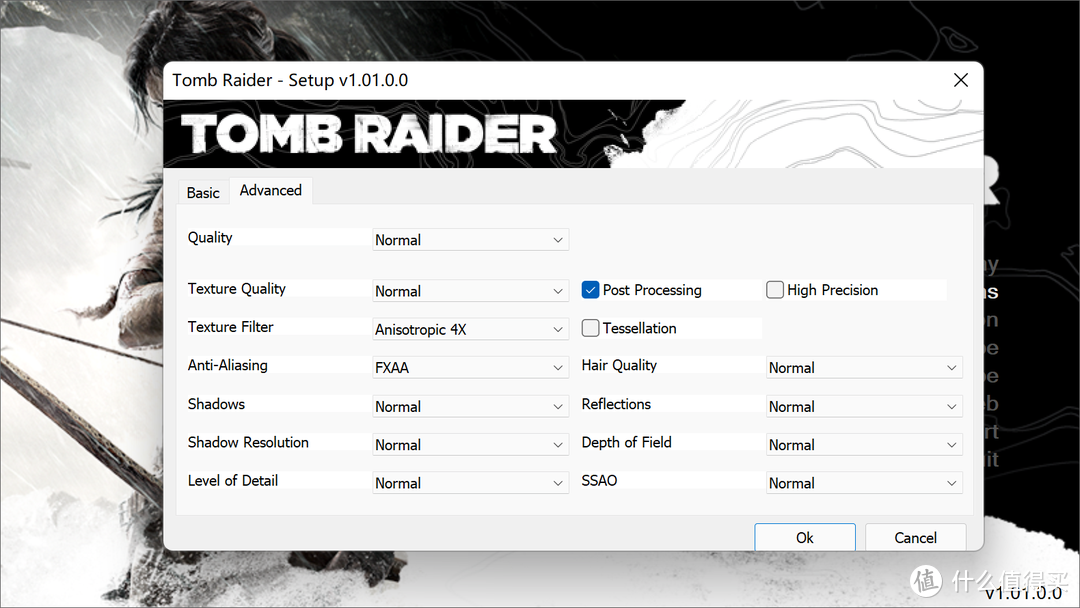Close the Tomb Raider Setup dialog
The width and height of the screenshot is (1080, 608).
(961, 80)
